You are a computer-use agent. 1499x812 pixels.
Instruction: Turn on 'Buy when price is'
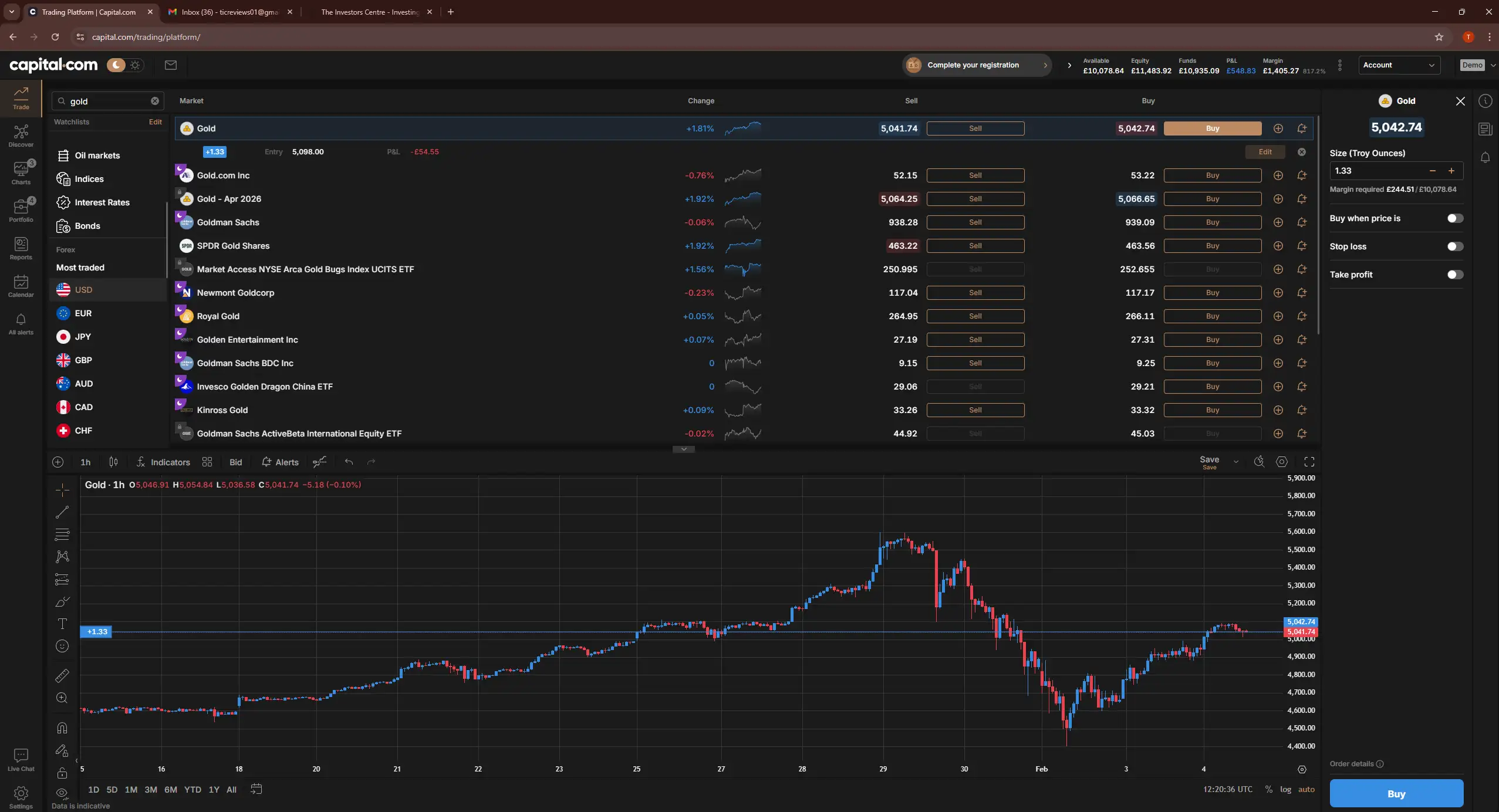pyautogui.click(x=1454, y=218)
